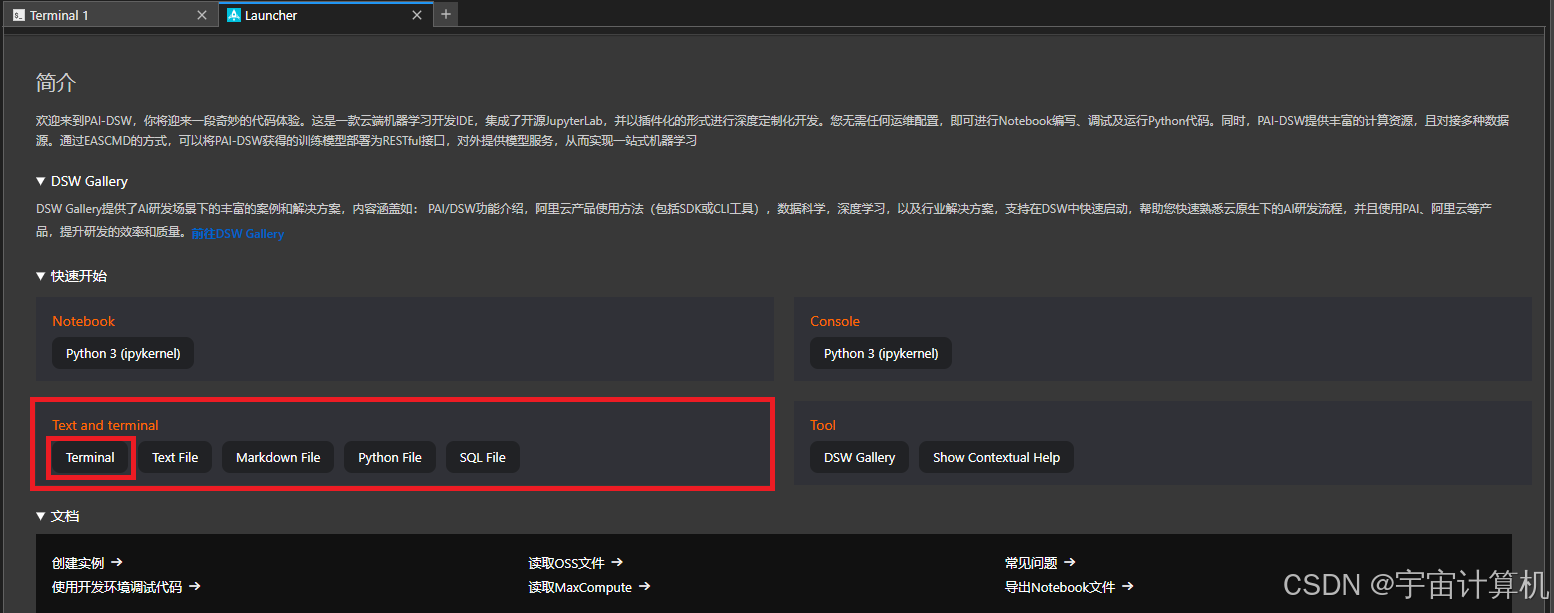Click the Launcher tab icon
The image size is (1554, 613).
pos(233,14)
